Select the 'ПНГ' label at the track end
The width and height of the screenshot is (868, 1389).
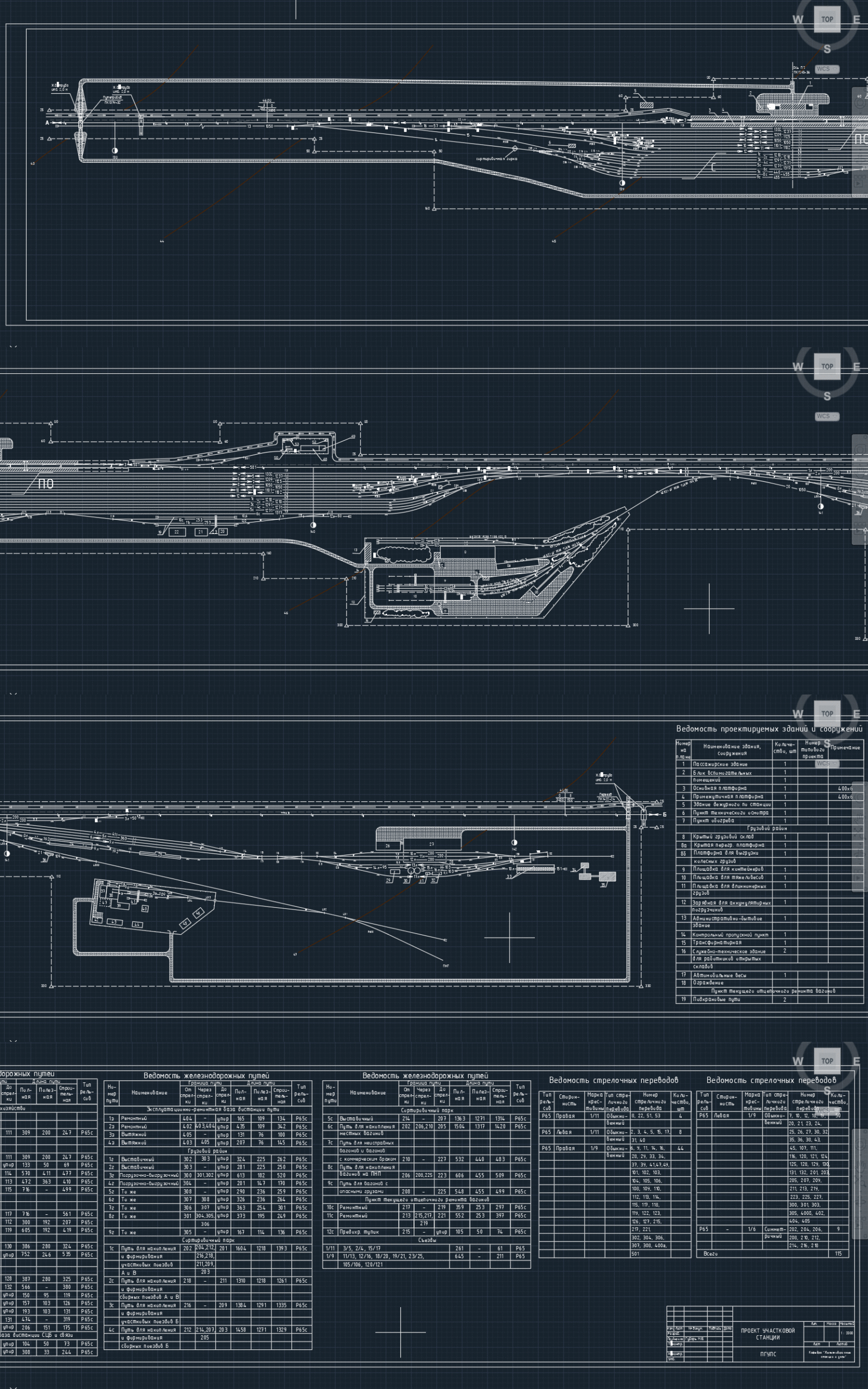446,966
